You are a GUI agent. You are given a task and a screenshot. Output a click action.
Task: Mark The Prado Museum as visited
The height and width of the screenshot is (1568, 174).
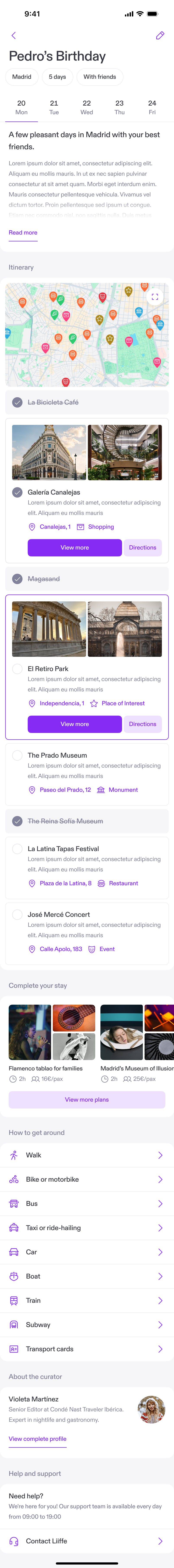tap(18, 755)
